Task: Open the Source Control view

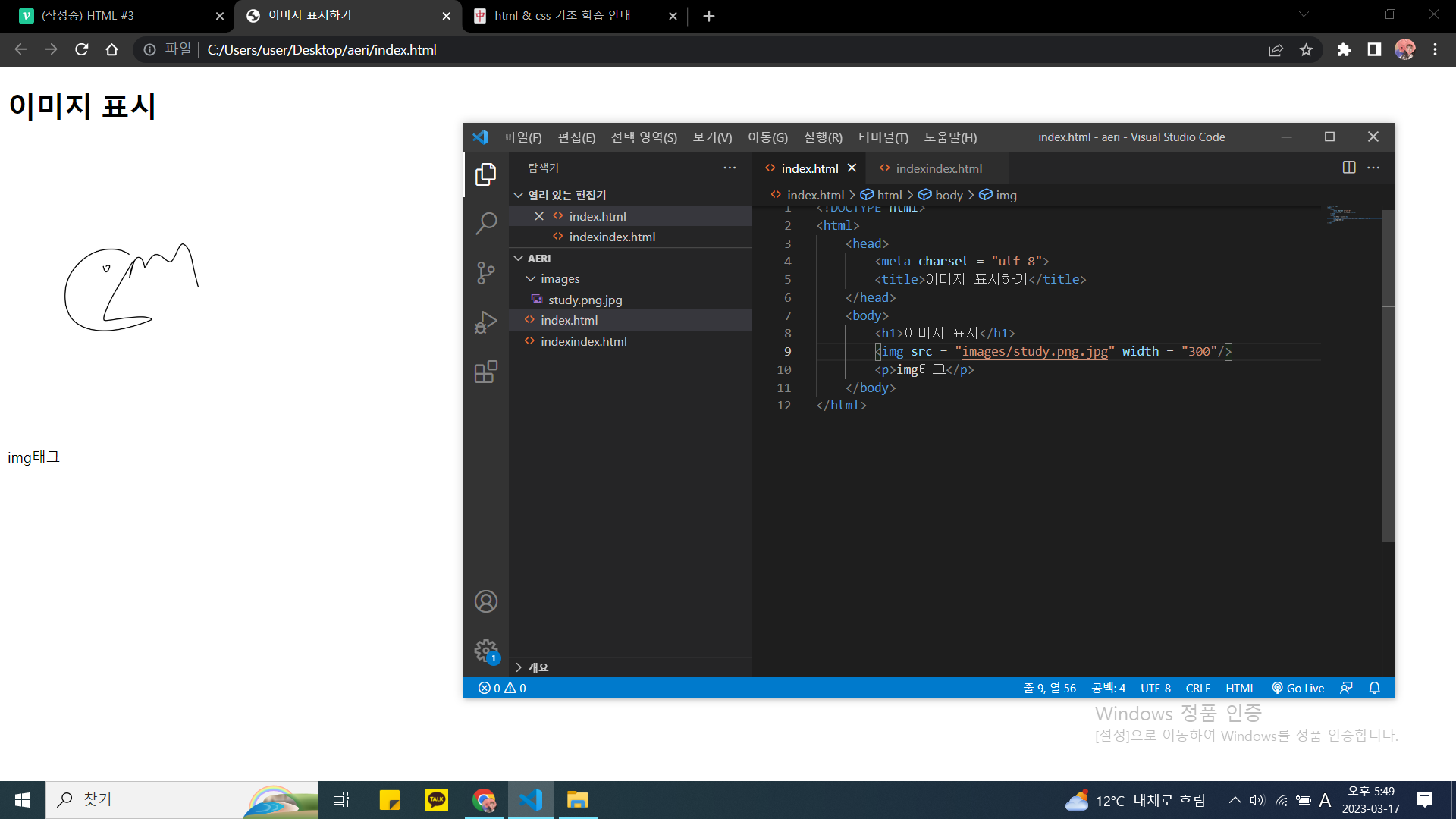Action: pos(485,272)
